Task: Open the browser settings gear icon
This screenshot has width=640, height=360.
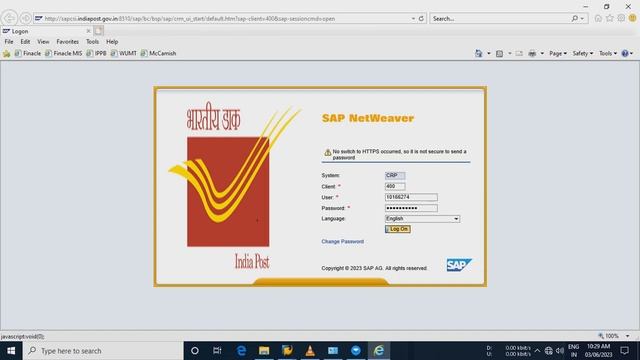Action: [621, 18]
